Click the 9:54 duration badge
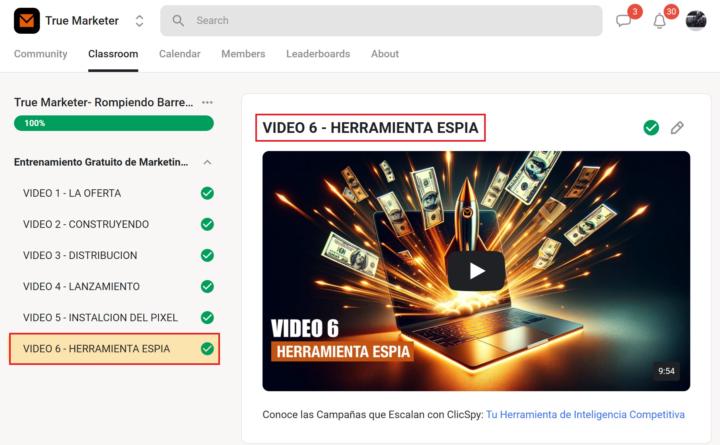The height and width of the screenshot is (445, 720). tap(666, 371)
